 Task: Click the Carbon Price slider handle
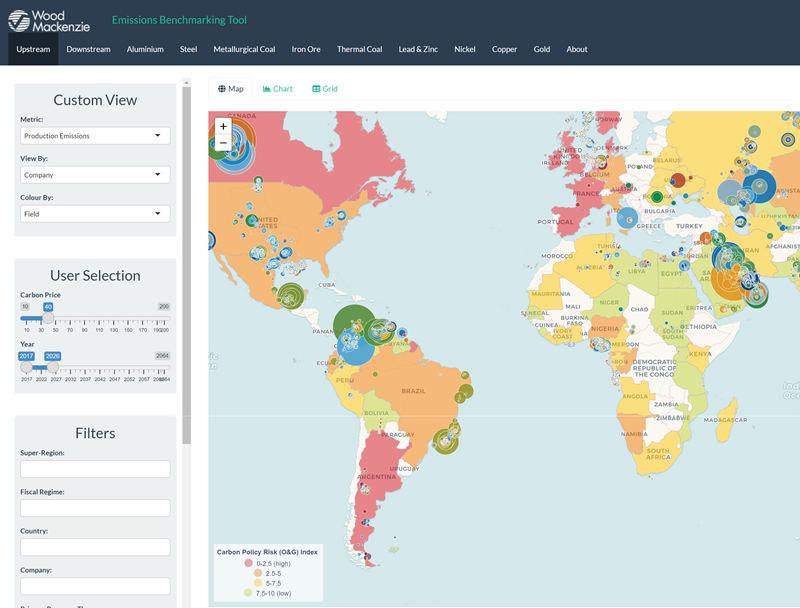(47, 318)
